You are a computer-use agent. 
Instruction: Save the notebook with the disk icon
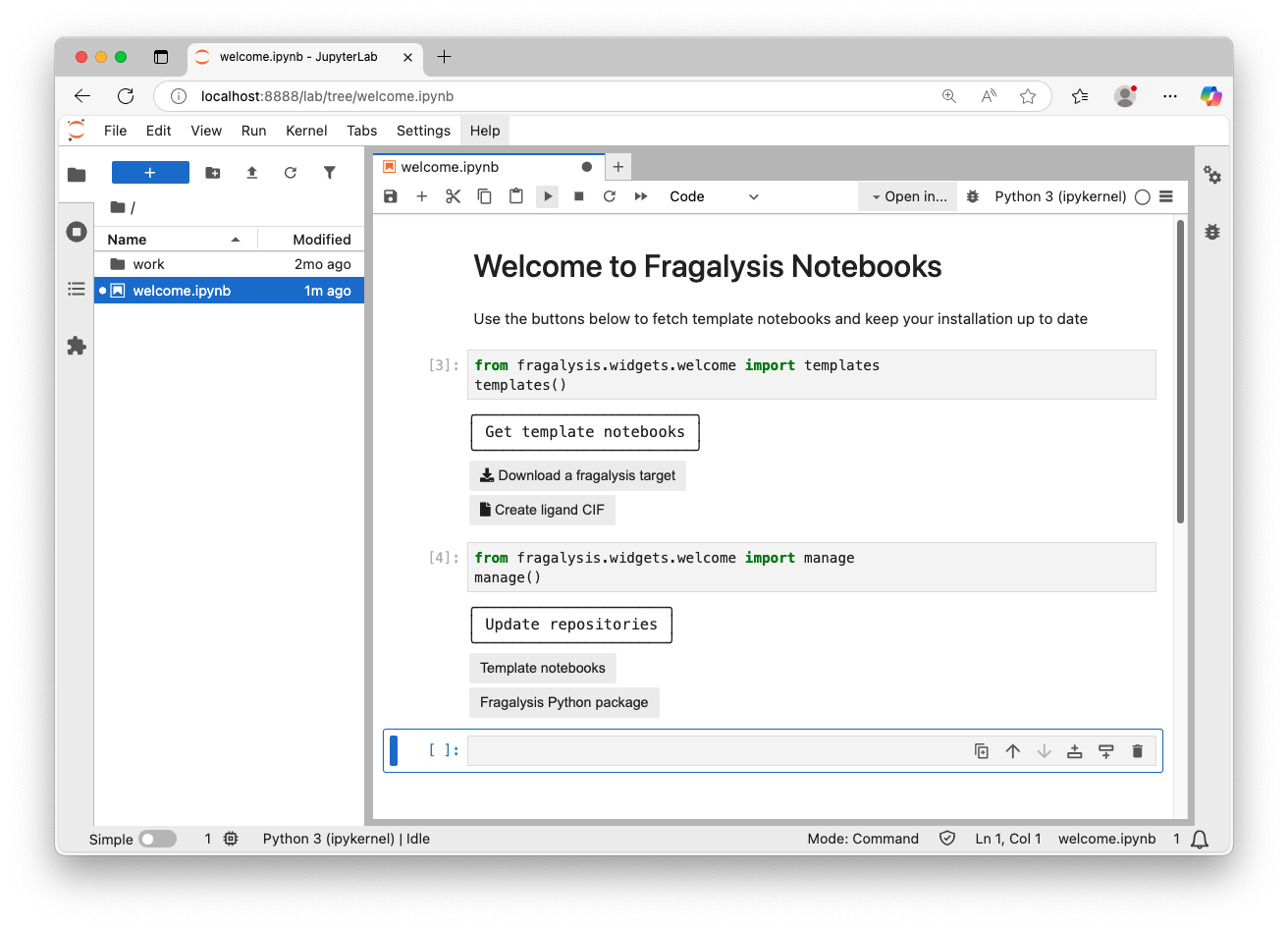pos(391,196)
